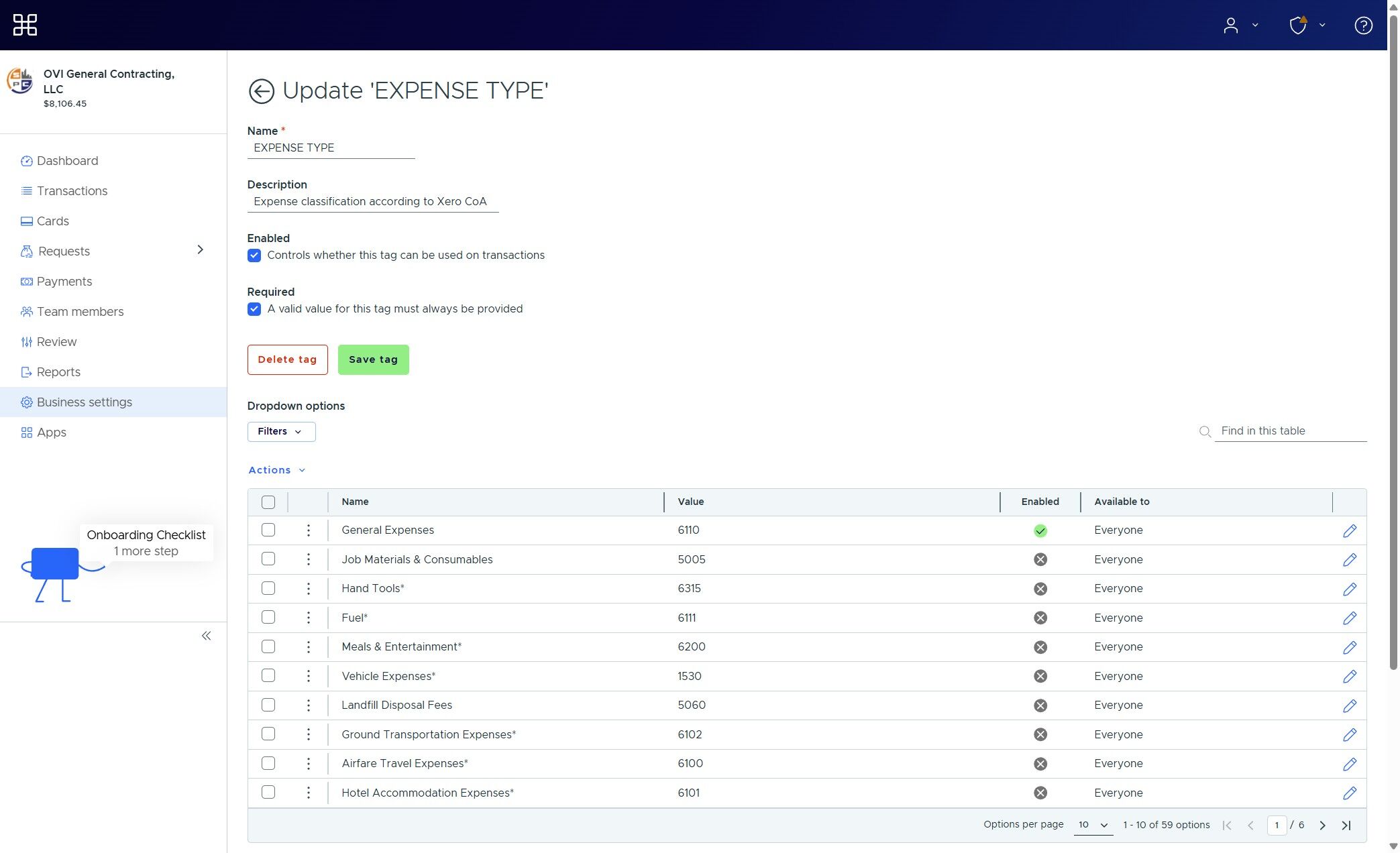Open the Options per page dropdown

pyautogui.click(x=1092, y=825)
